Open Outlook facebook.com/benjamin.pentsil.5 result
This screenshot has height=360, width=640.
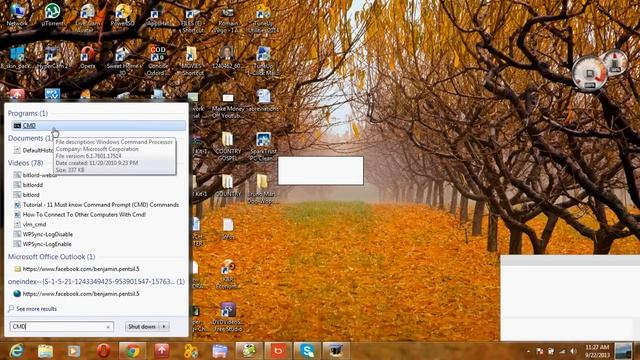point(77,269)
